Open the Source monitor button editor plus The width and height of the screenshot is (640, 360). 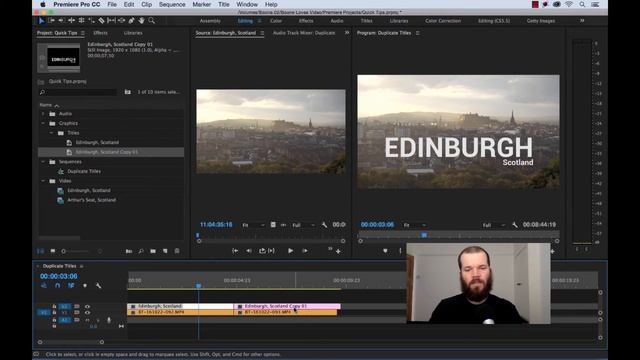point(338,251)
